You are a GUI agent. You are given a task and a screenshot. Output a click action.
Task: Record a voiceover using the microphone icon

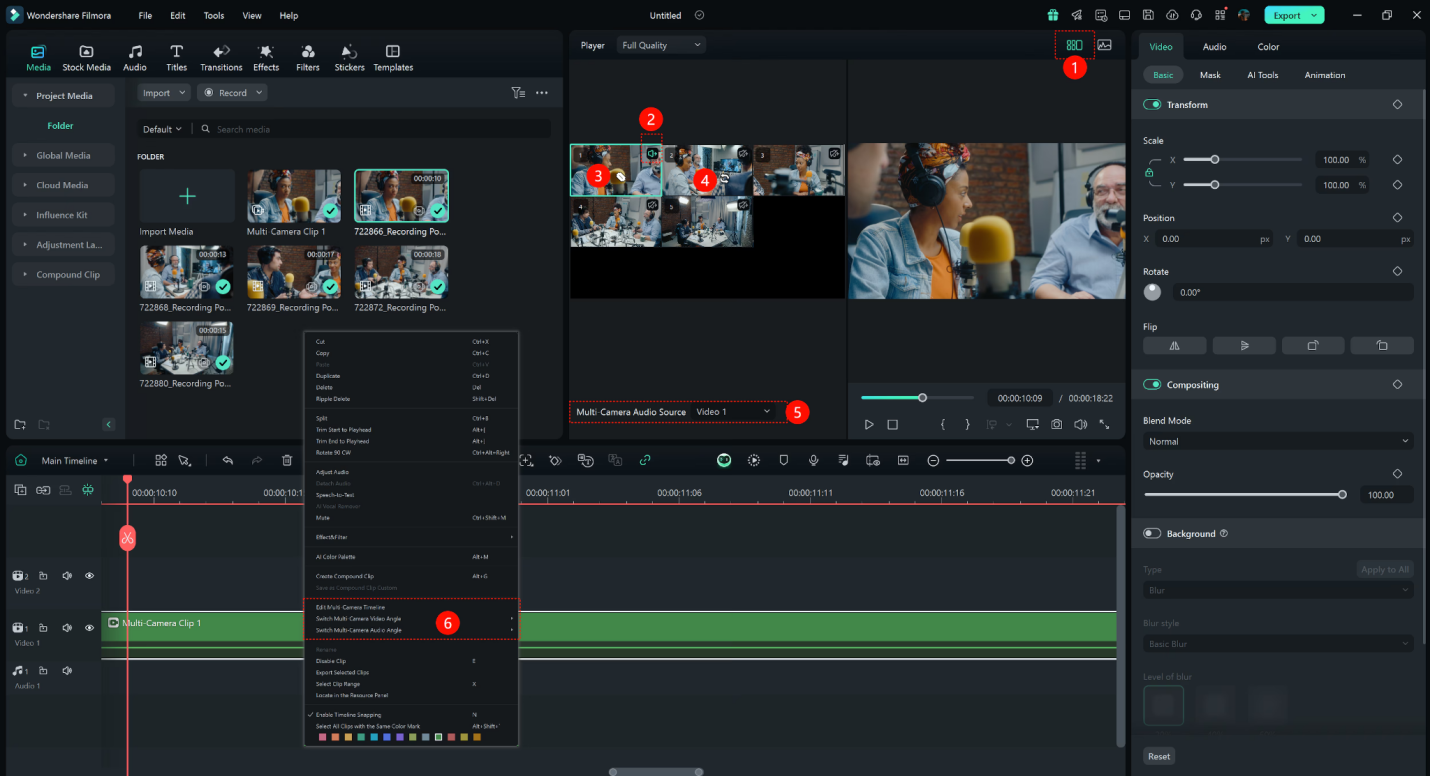(813, 460)
